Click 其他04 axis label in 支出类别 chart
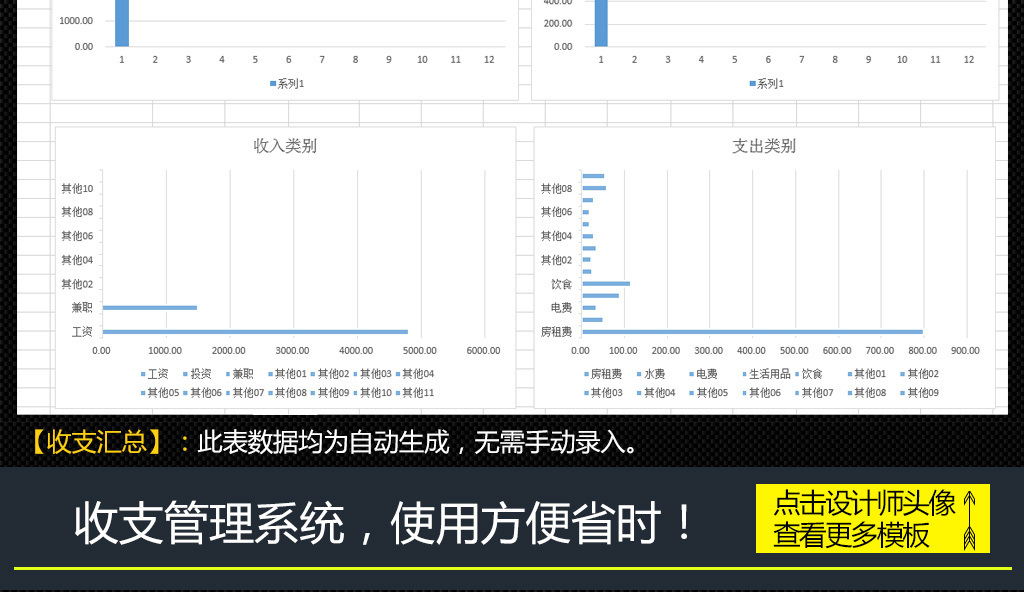Image resolution: width=1024 pixels, height=592 pixels. pyautogui.click(x=556, y=236)
